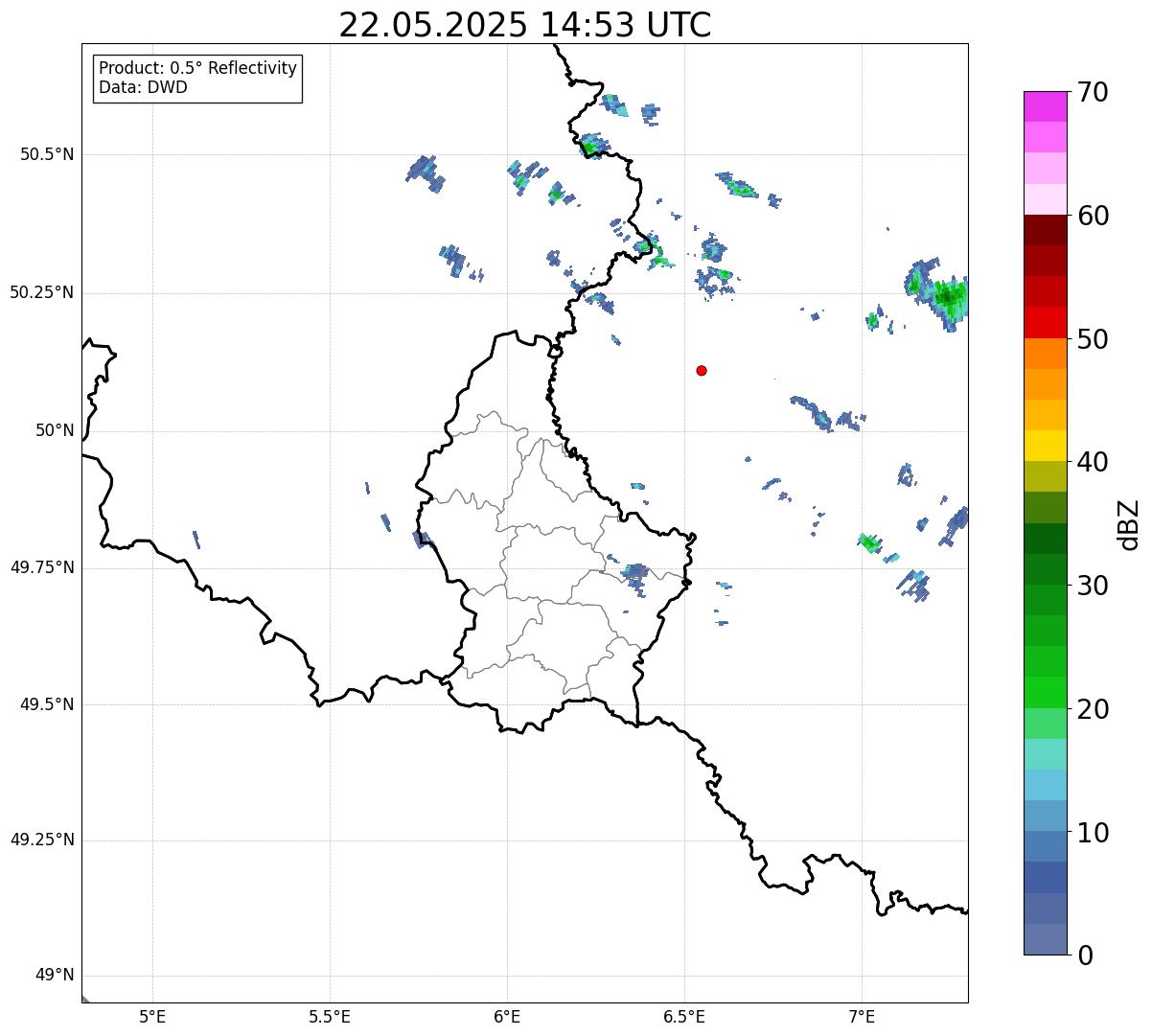
Task: Pick the magenta swatch at top of colorbar
Action: [x=1045, y=106]
